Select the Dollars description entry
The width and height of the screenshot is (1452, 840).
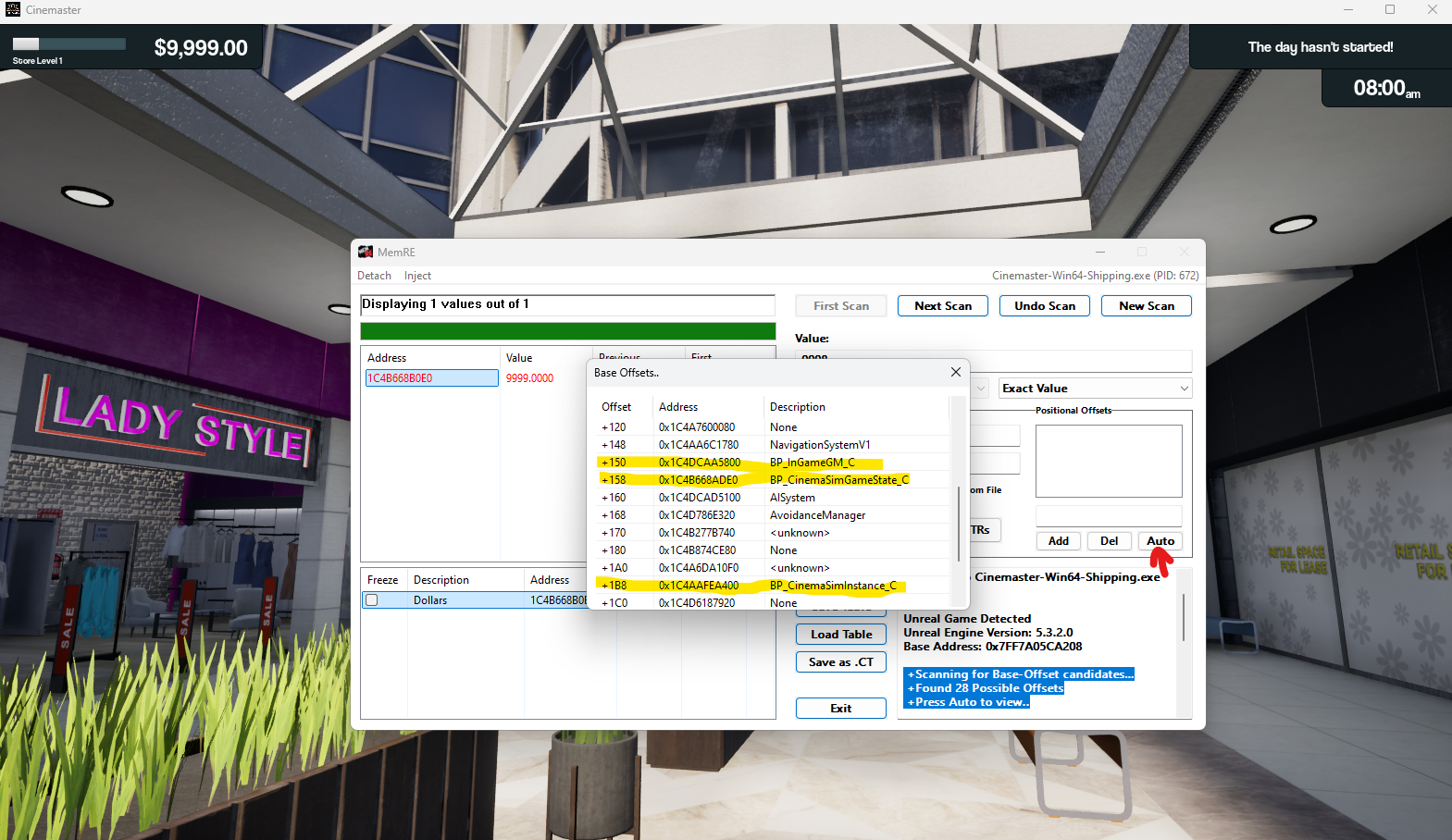[430, 600]
